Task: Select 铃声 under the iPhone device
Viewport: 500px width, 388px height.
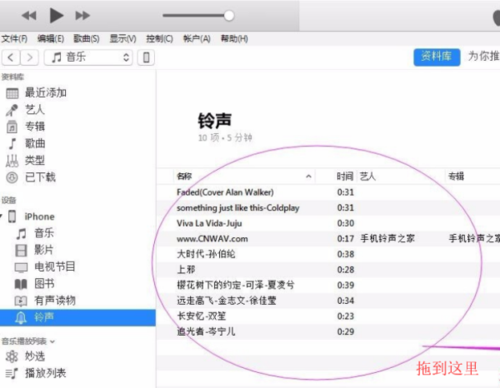Action: pyautogui.click(x=78, y=317)
